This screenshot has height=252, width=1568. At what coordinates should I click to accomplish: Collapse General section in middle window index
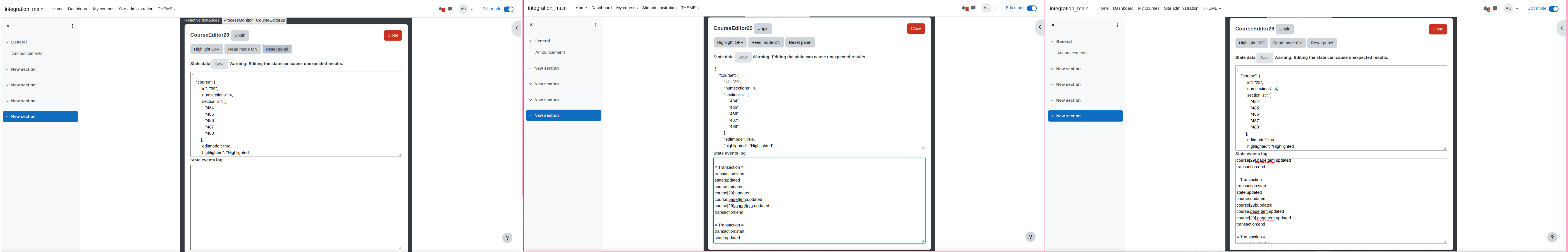pyautogui.click(x=531, y=41)
